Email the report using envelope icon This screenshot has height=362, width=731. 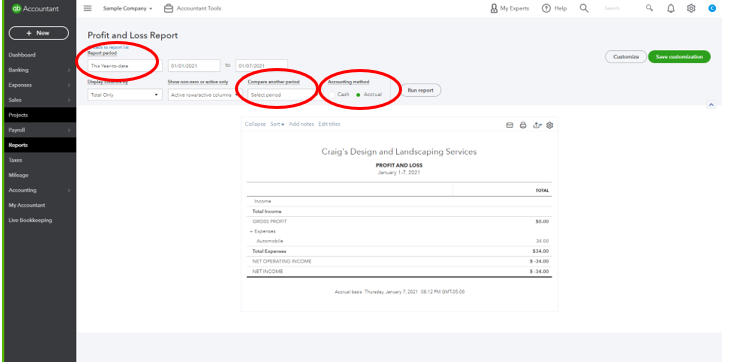click(510, 125)
